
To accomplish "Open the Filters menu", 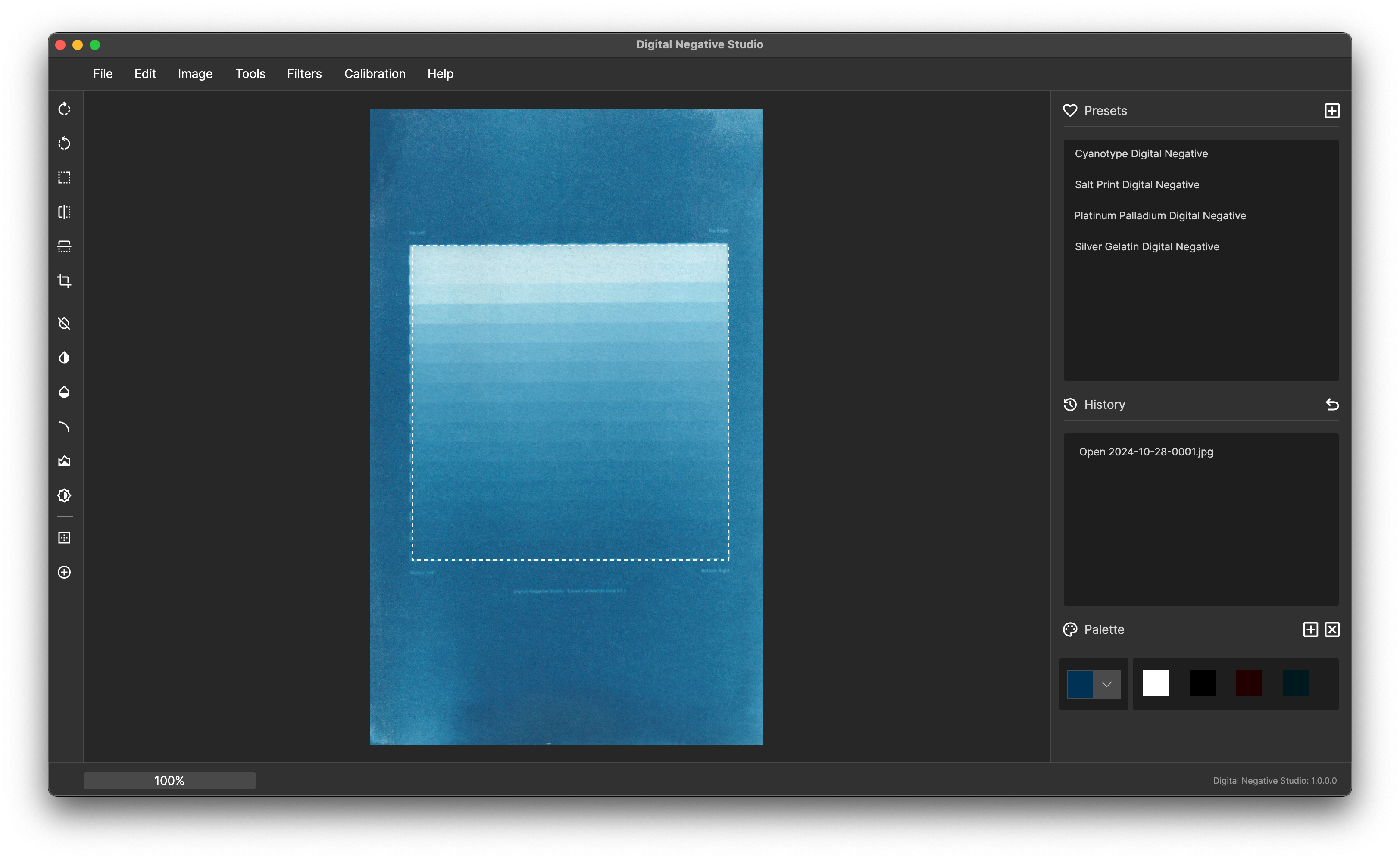I will pos(304,74).
